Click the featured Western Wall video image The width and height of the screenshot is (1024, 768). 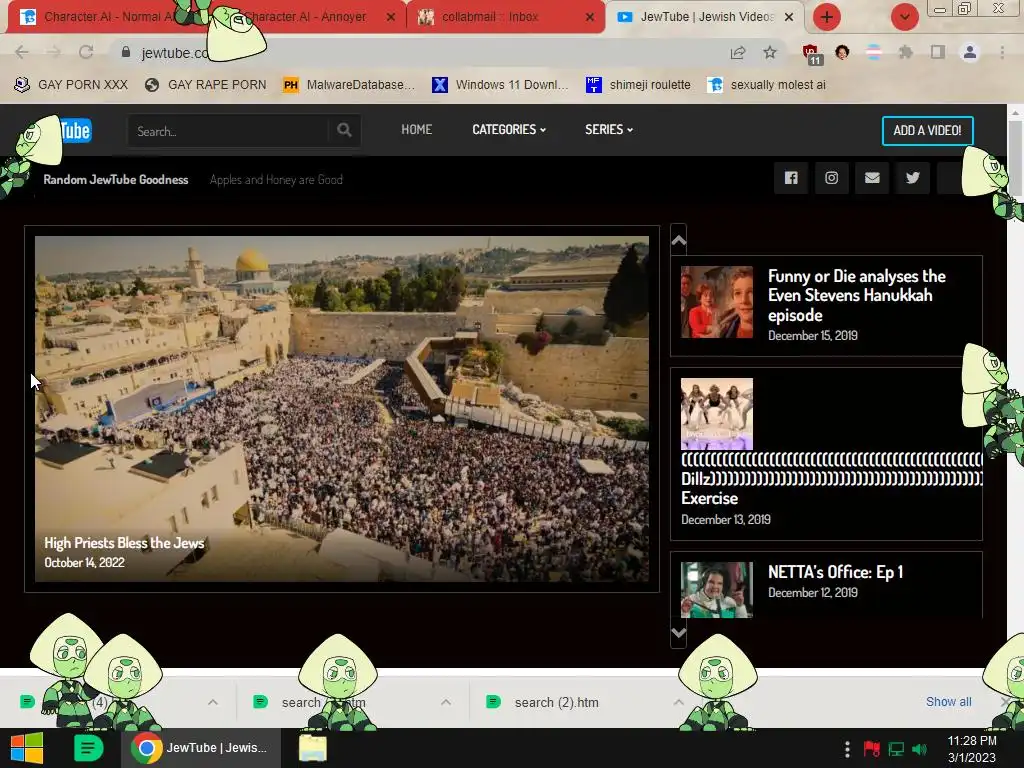pyautogui.click(x=342, y=409)
